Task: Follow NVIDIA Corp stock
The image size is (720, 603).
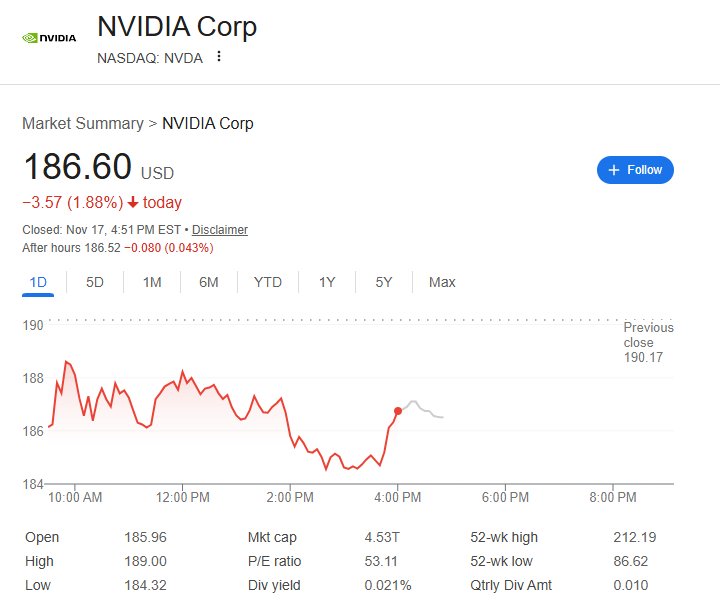Action: (636, 170)
